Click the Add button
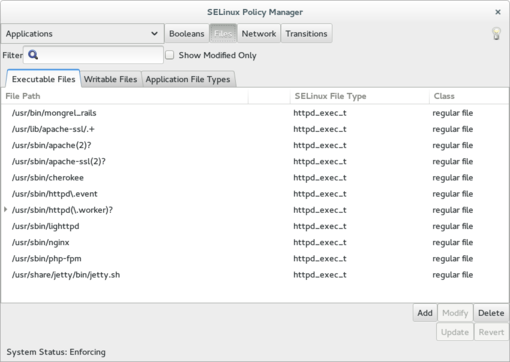The height and width of the screenshot is (362, 510). pos(425,313)
